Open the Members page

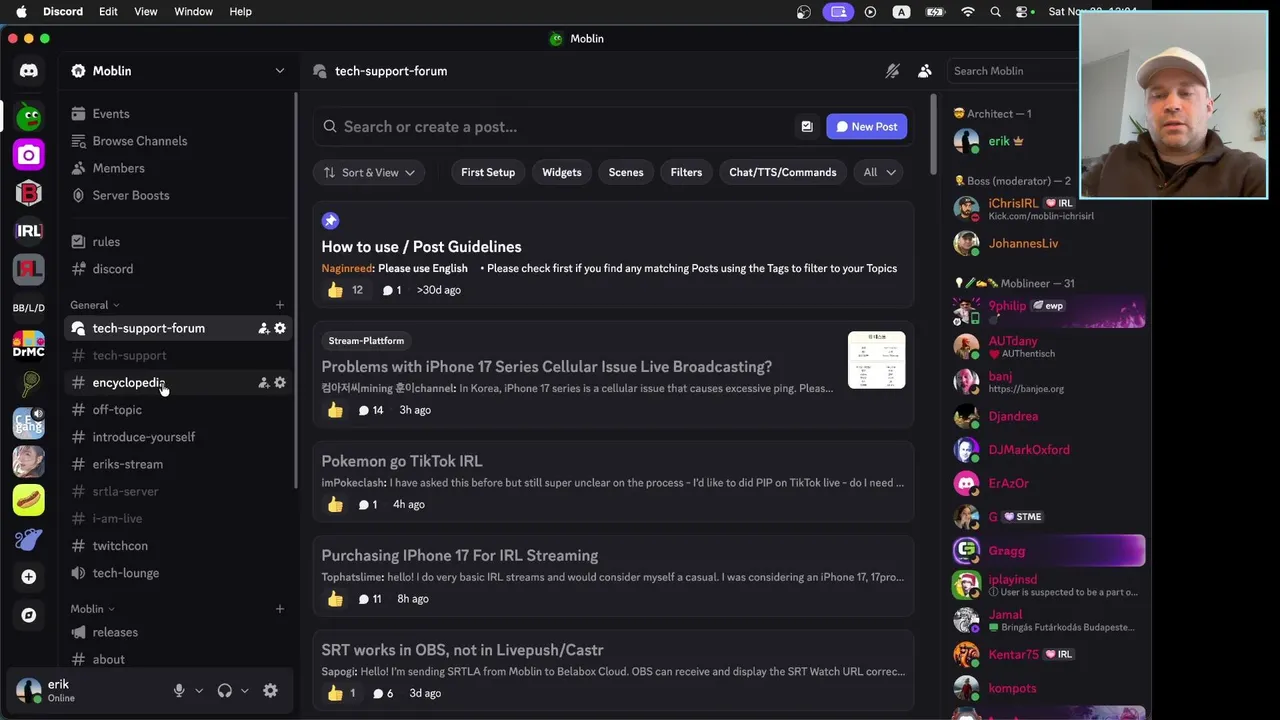[178, 168]
